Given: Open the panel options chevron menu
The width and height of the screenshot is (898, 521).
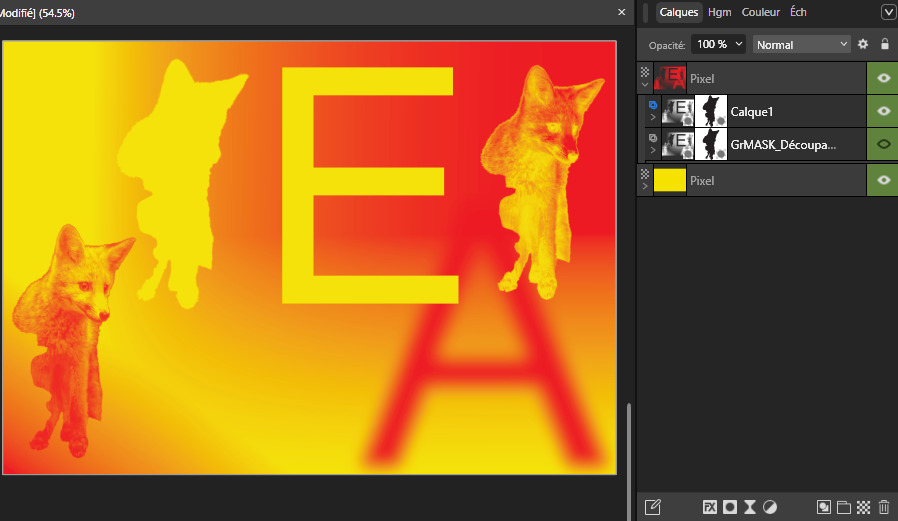Looking at the screenshot, I should pyautogui.click(x=888, y=12).
